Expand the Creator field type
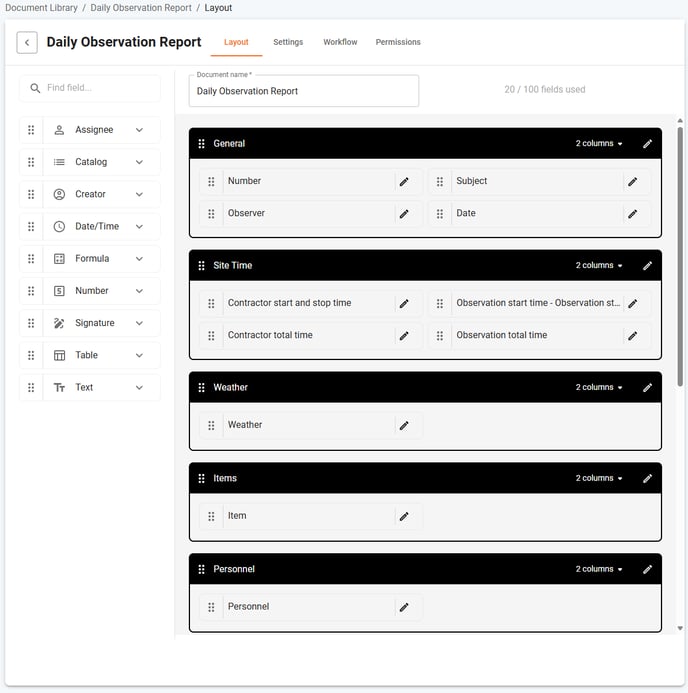 point(139,194)
